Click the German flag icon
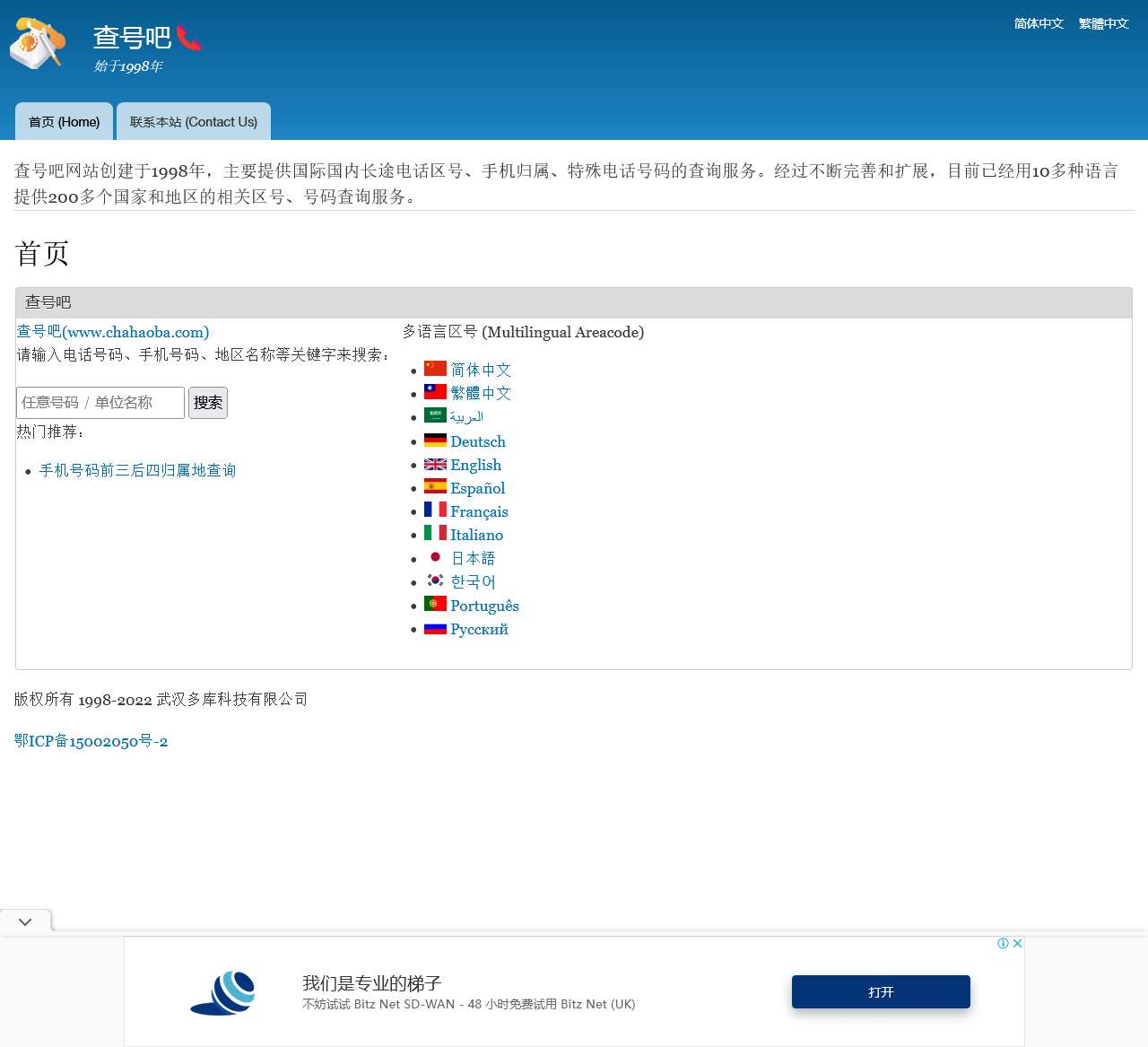Viewport: 1148px width, 1047px height. point(435,441)
